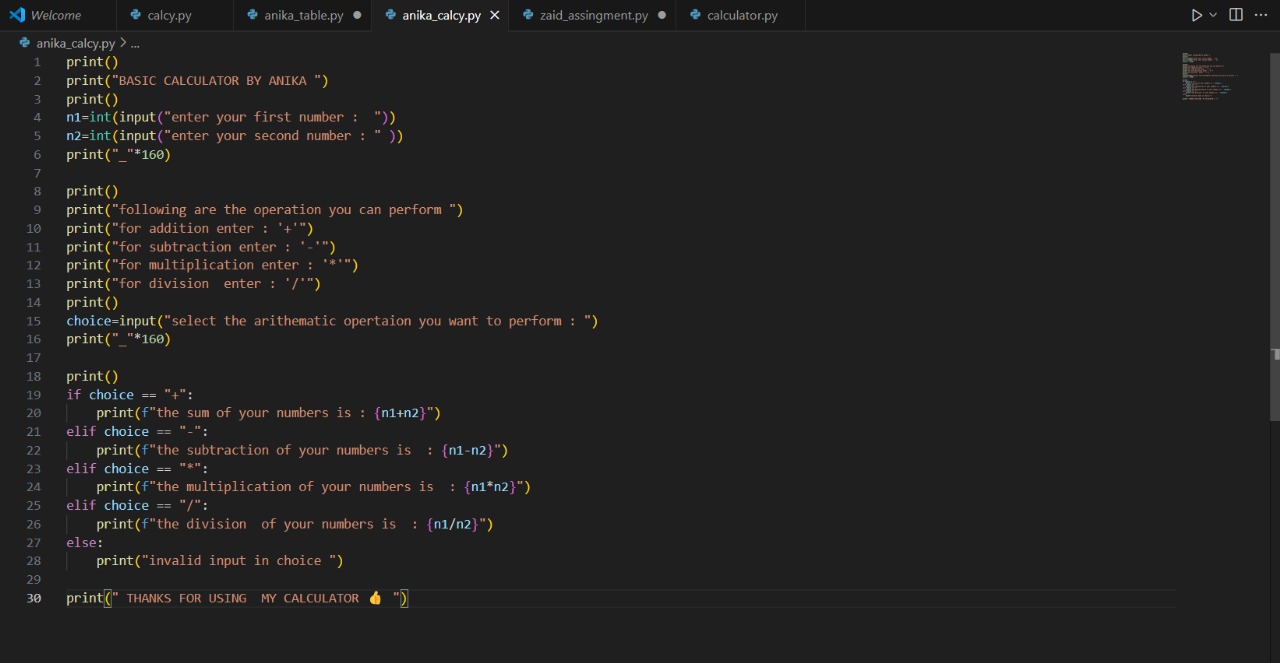The width and height of the screenshot is (1280, 663).
Task: Switch to the calcy.py tab
Action: coord(169,15)
